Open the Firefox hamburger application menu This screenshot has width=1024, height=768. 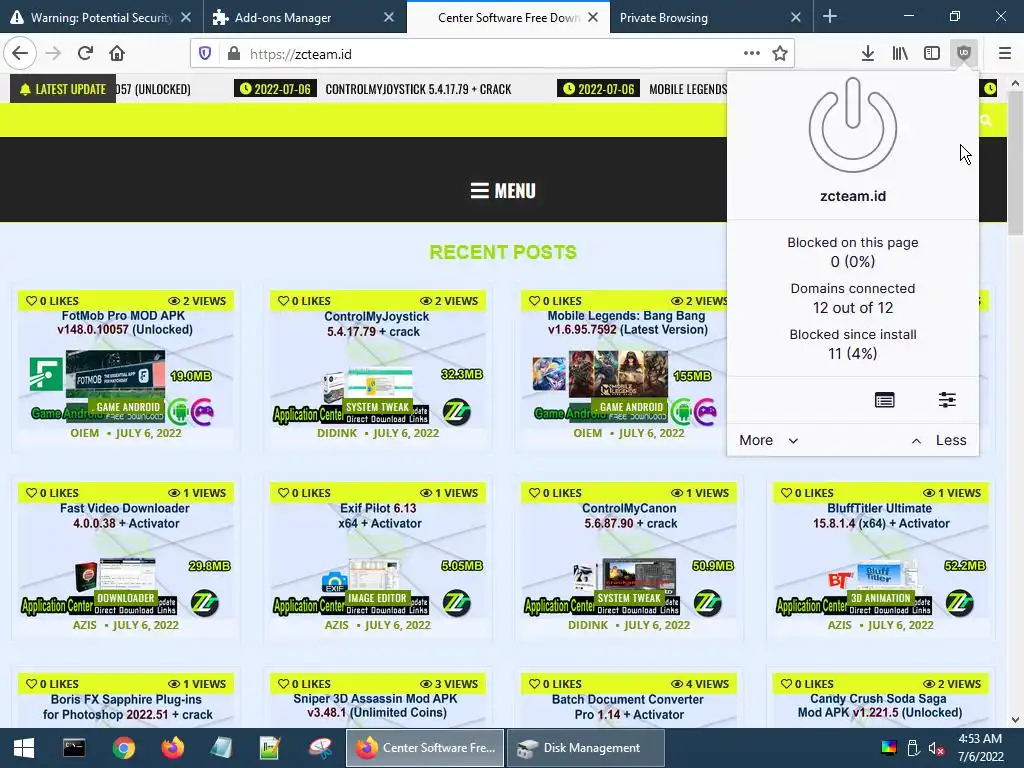(x=1004, y=53)
